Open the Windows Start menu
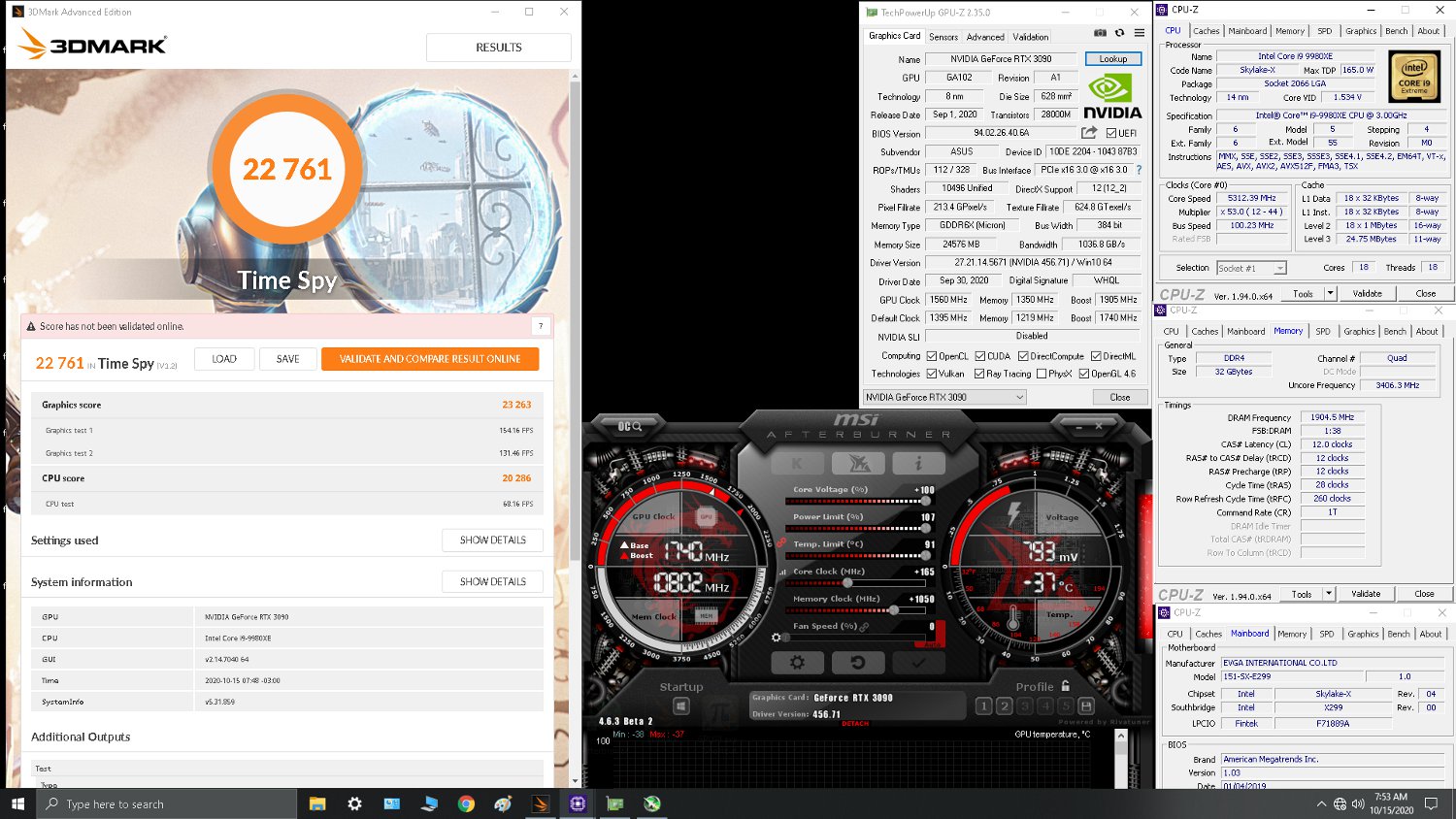The image size is (1456, 819). click(x=17, y=803)
